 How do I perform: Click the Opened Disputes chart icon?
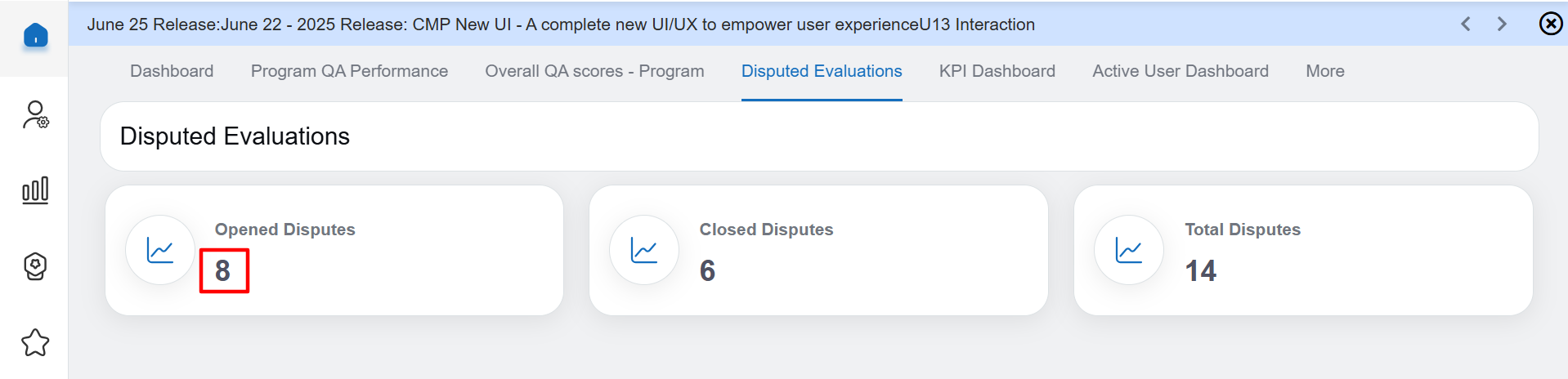coord(160,250)
